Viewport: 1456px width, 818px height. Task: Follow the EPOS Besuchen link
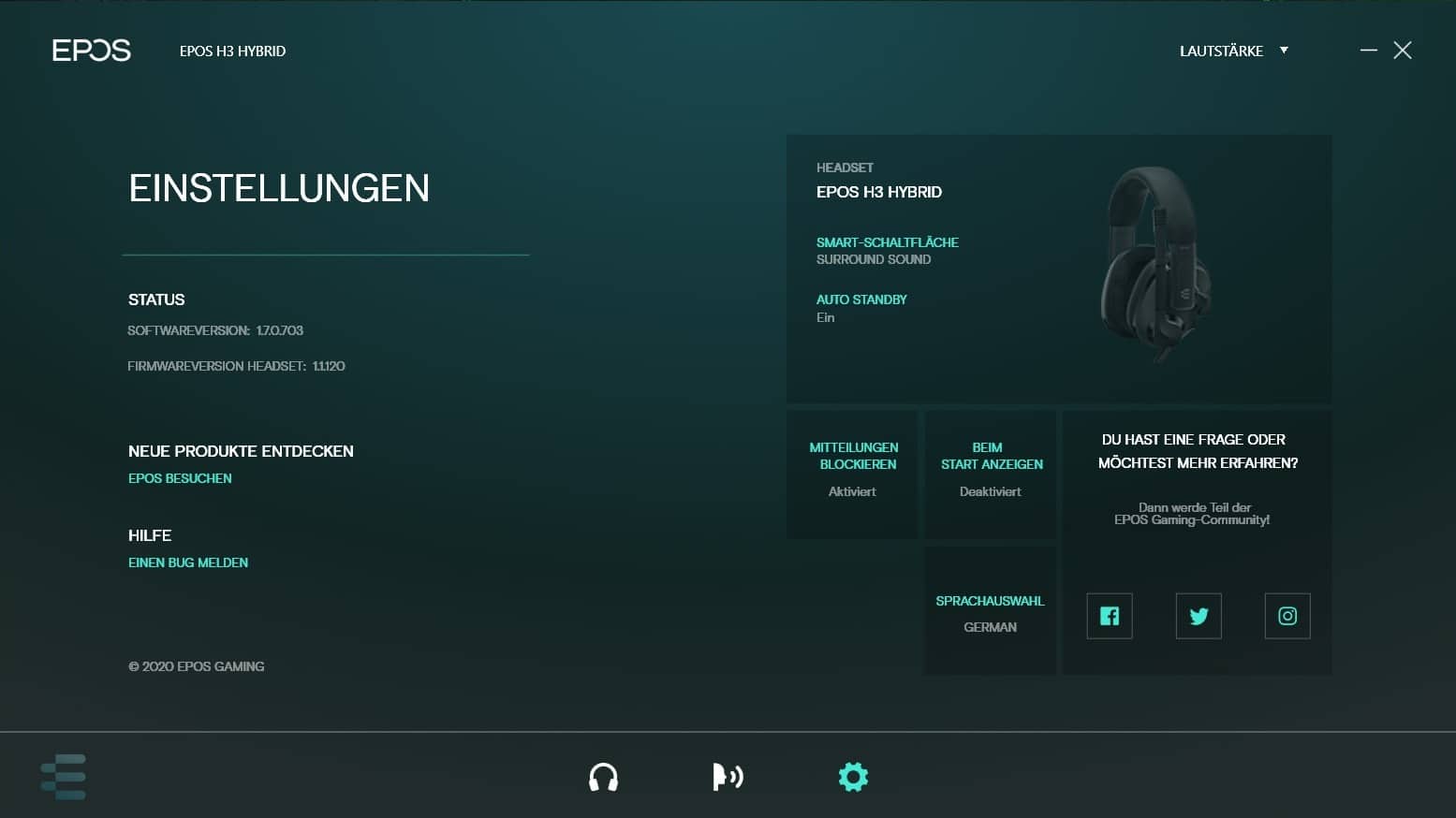pyautogui.click(x=180, y=478)
